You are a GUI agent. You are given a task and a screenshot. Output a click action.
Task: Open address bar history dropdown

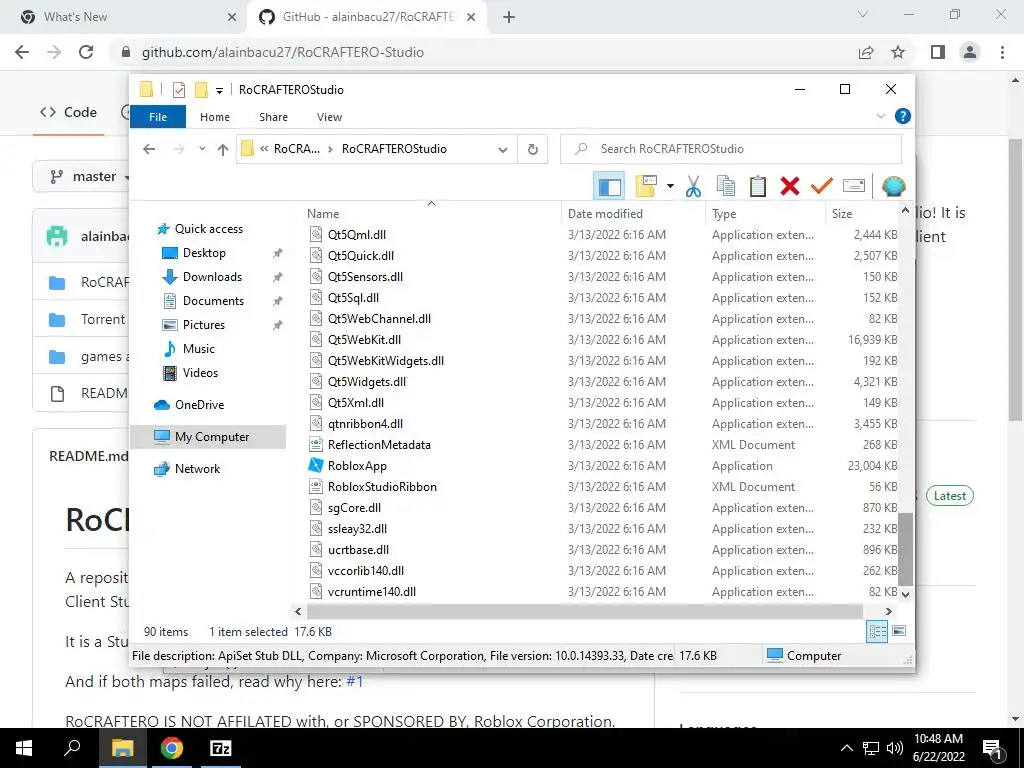coord(502,150)
